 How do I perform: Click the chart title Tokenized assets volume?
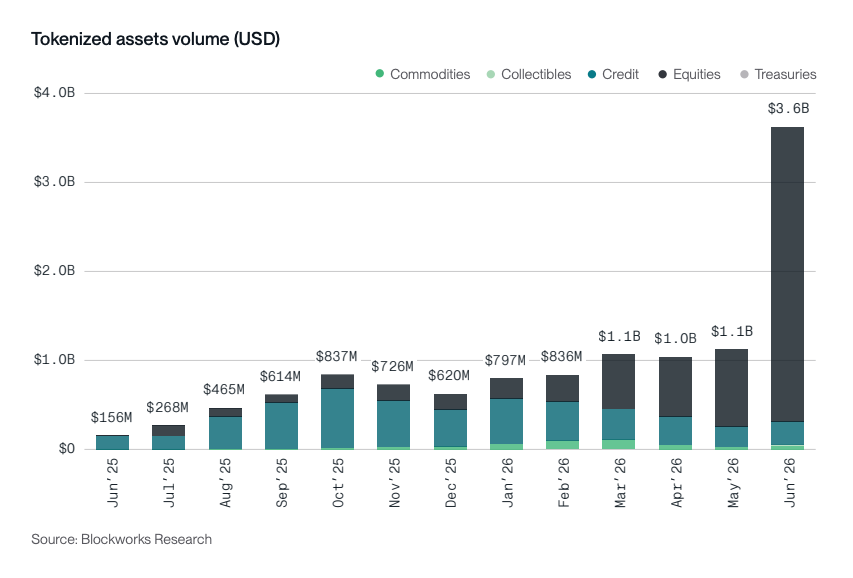pos(155,39)
